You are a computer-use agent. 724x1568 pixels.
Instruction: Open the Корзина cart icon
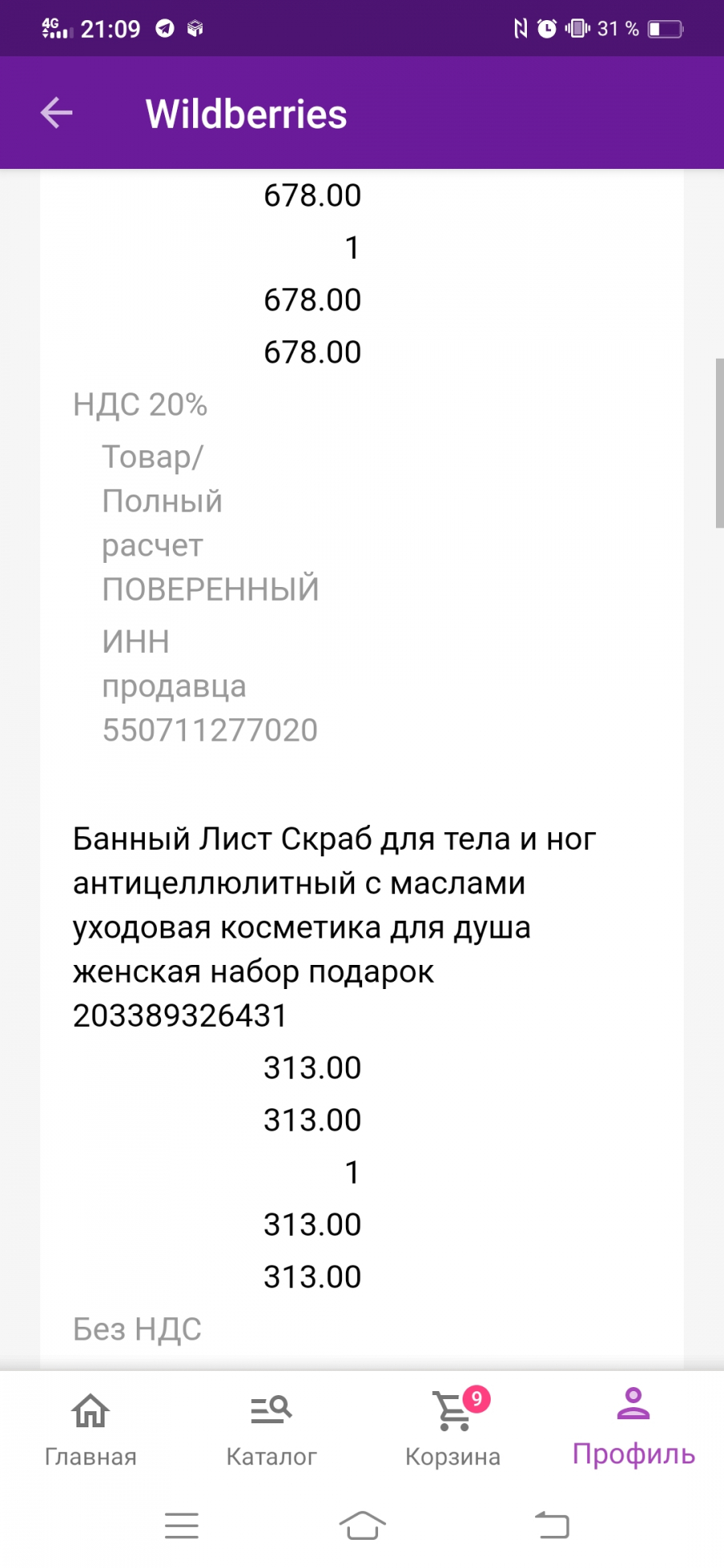[453, 1412]
